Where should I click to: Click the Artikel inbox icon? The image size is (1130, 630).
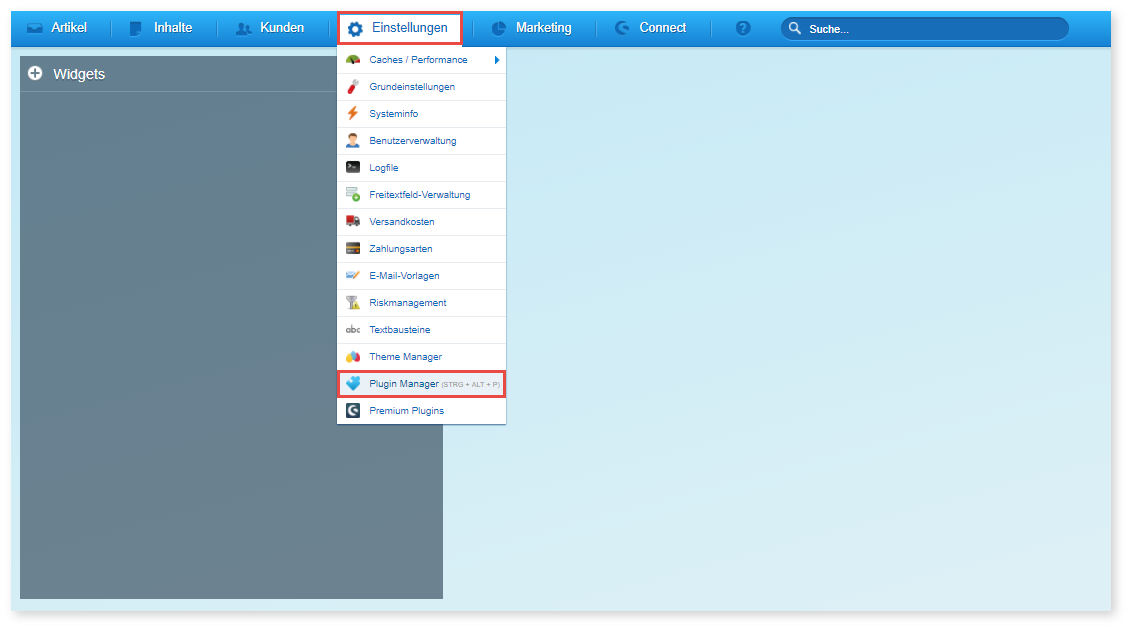[x=35, y=28]
